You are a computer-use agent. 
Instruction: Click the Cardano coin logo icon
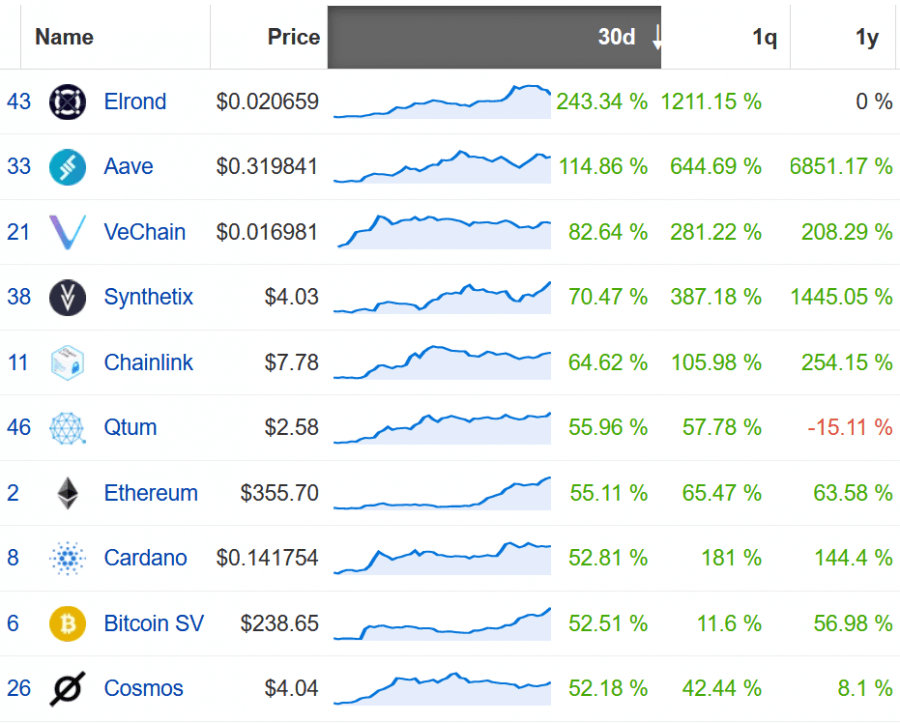click(x=67, y=558)
